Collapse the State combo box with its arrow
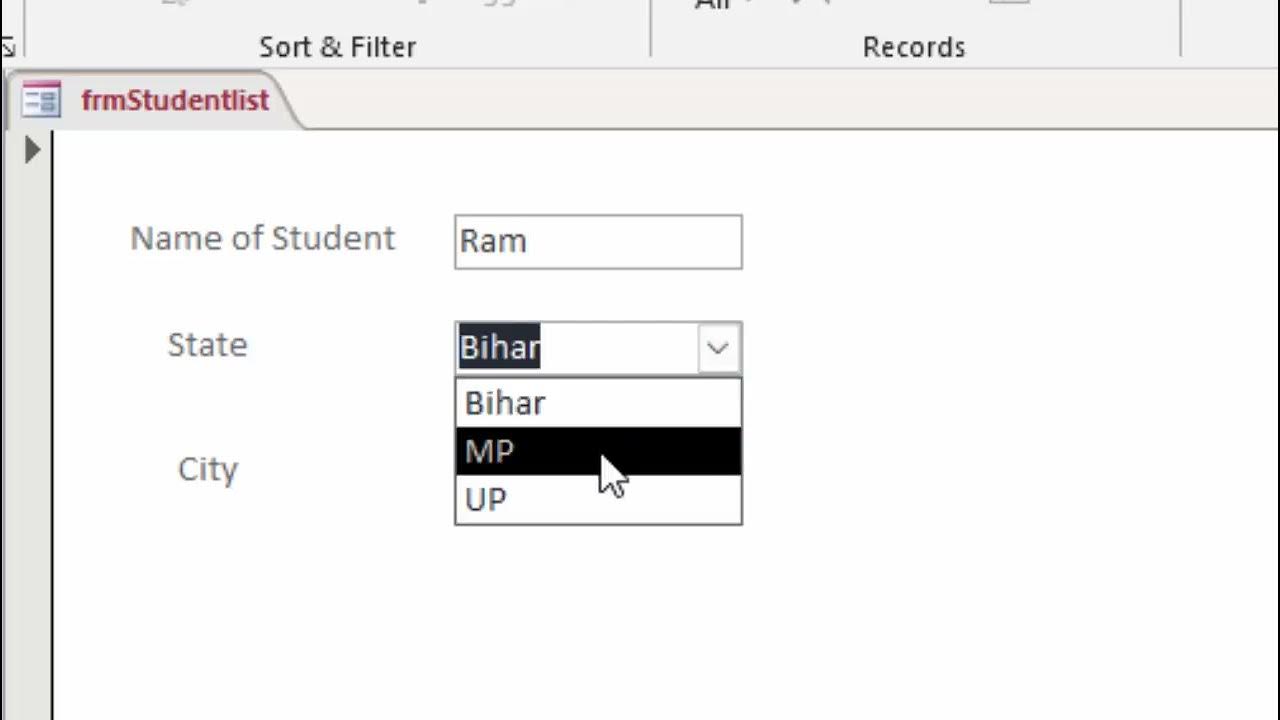1280x720 pixels. point(717,348)
